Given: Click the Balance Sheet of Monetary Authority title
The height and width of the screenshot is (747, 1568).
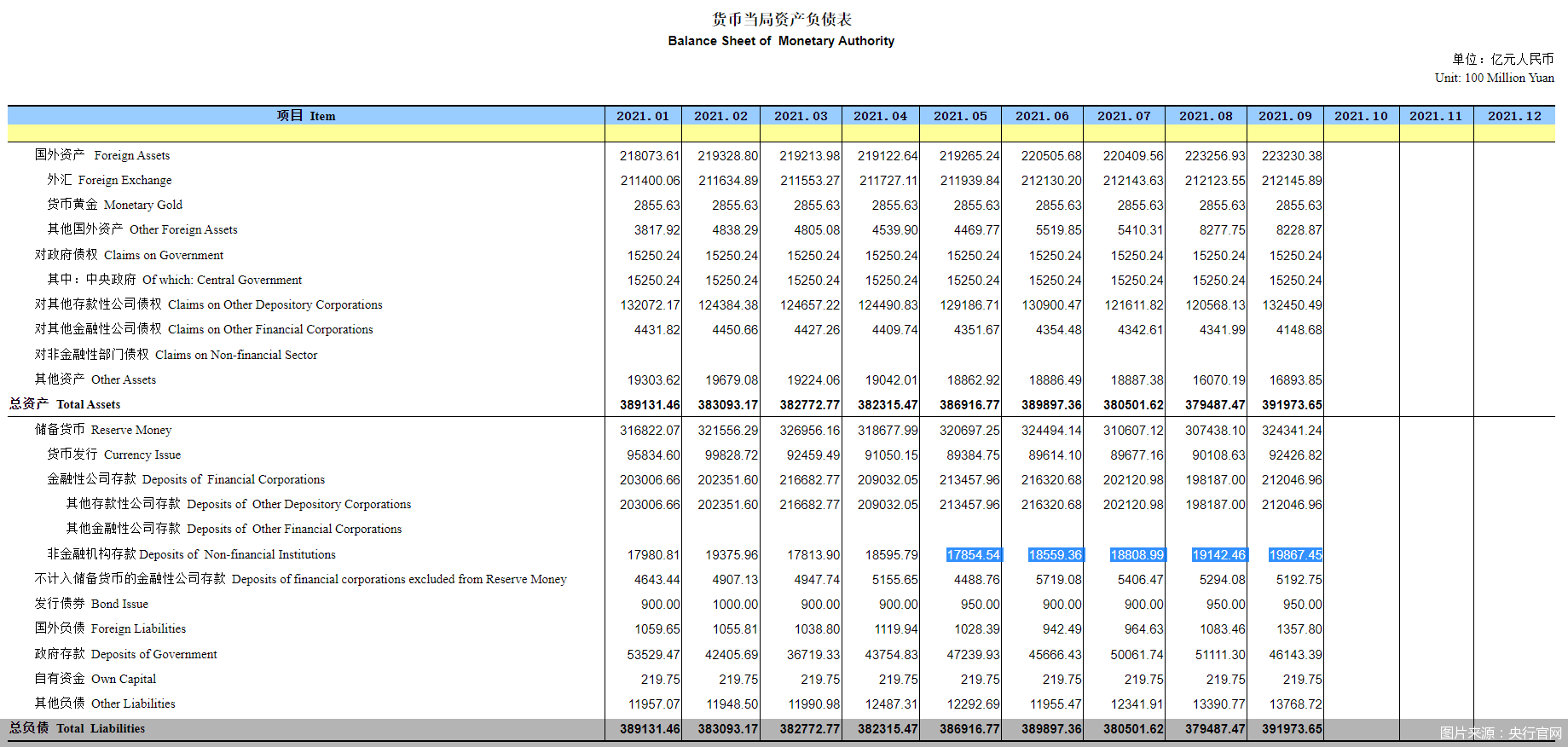Looking at the screenshot, I should point(781,41).
